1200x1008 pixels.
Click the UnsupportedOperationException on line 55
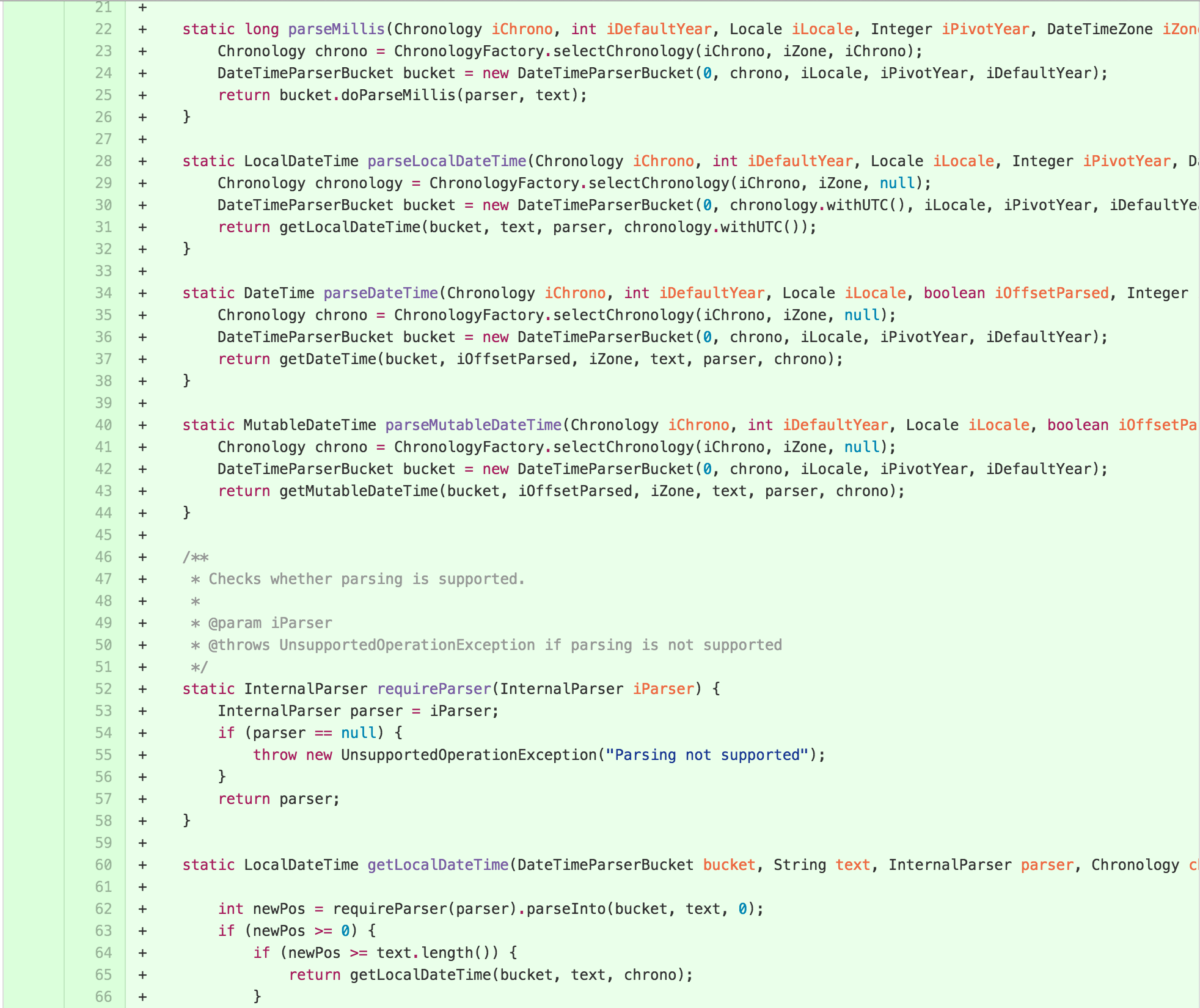click(x=469, y=755)
